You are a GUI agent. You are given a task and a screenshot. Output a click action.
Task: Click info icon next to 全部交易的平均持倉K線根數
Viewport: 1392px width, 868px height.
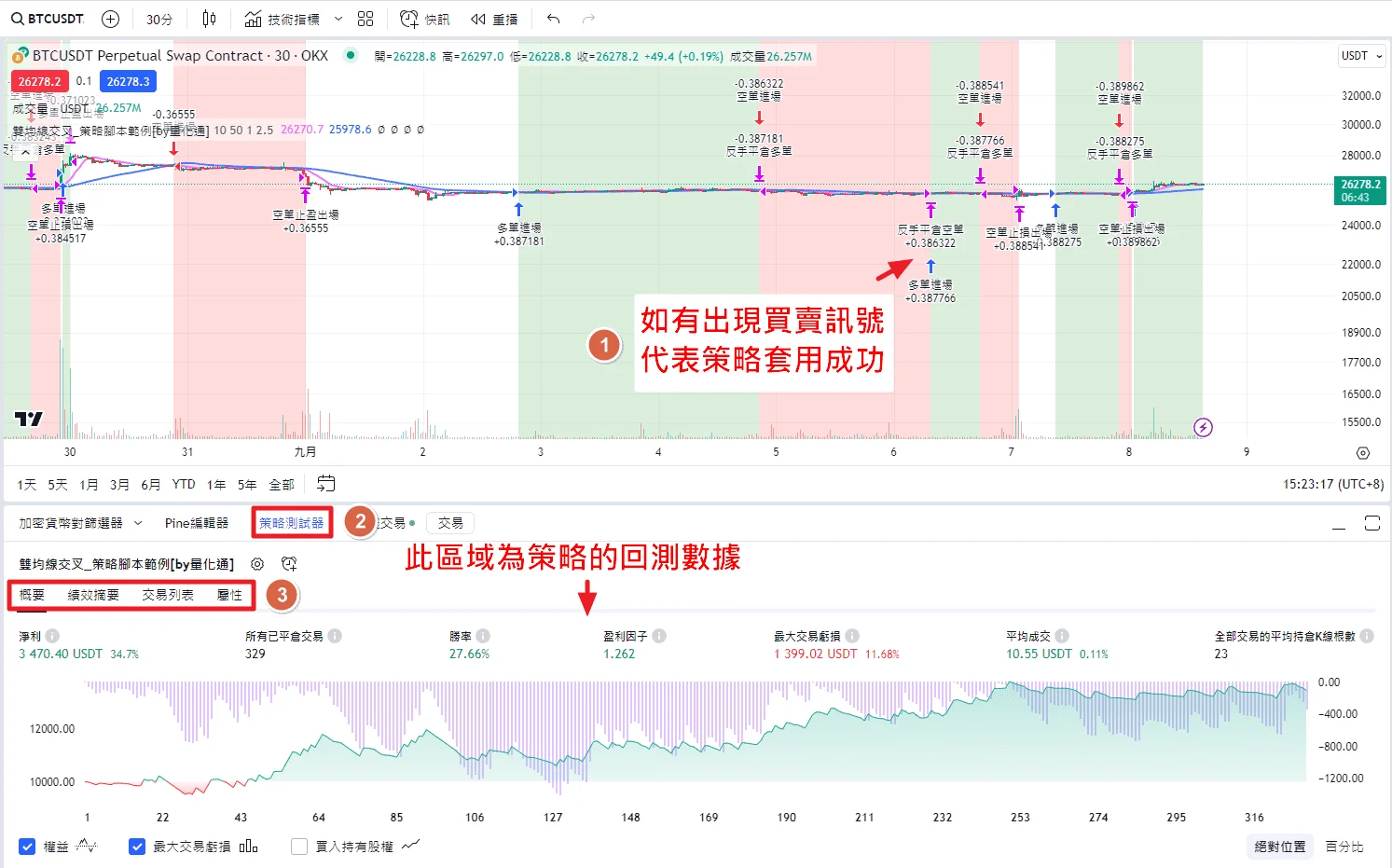[1367, 636]
